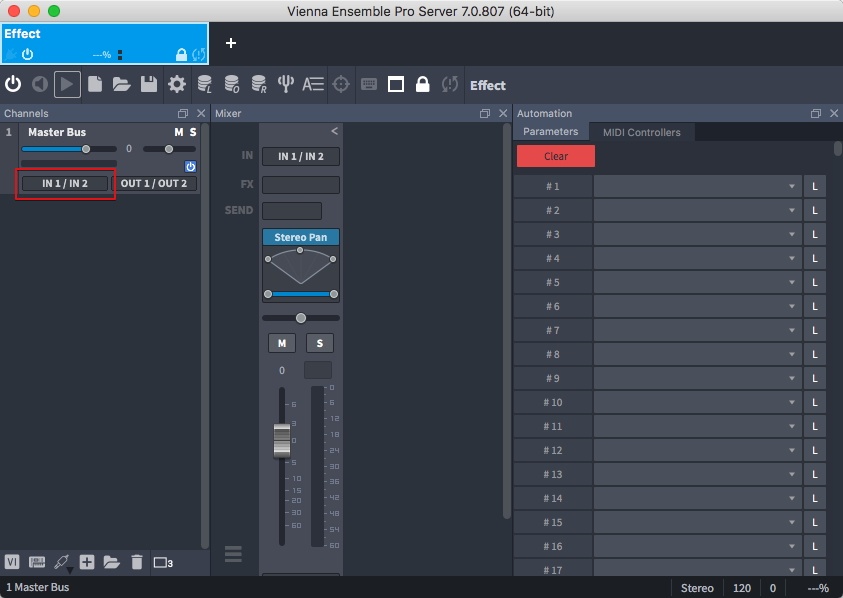Click the empty SEND slot in mixer
The width and height of the screenshot is (843, 598).
pos(292,211)
